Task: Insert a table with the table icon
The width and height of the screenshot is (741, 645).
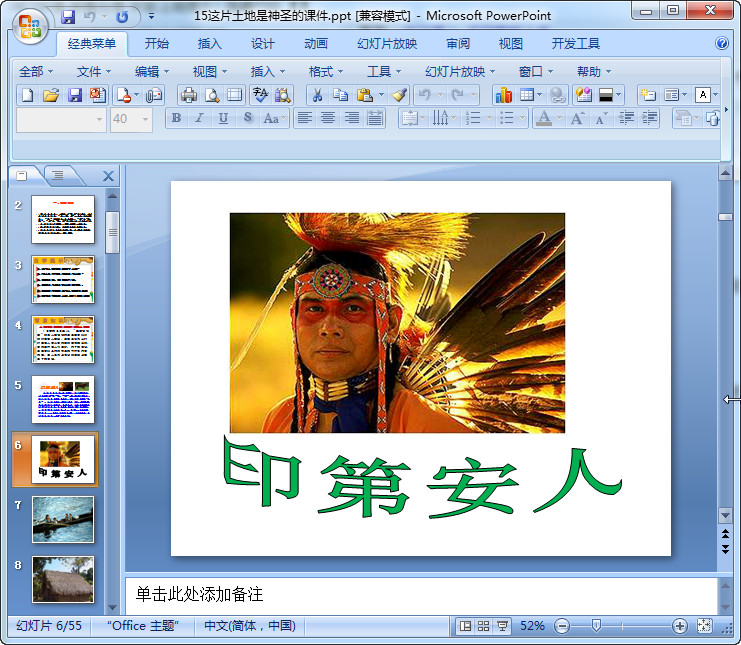Action: click(x=526, y=95)
